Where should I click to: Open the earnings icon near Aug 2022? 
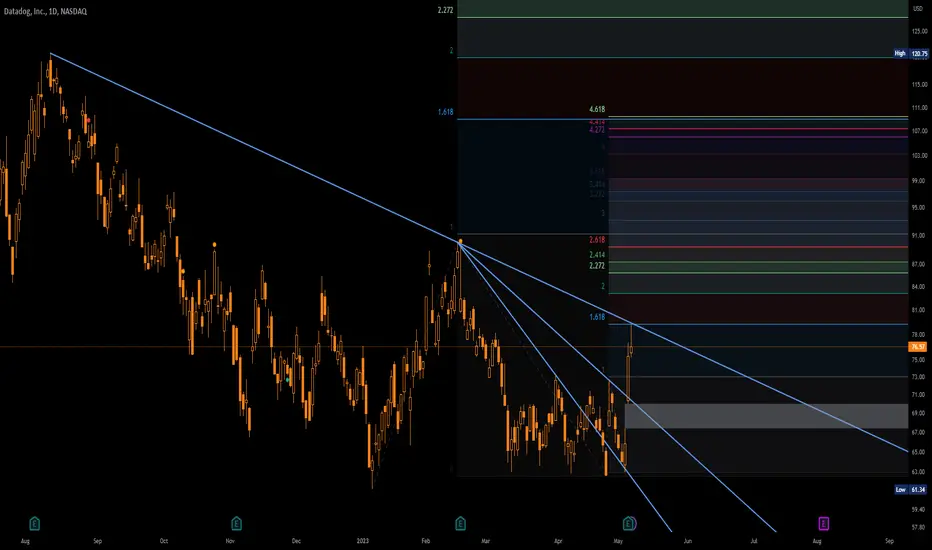click(x=34, y=523)
